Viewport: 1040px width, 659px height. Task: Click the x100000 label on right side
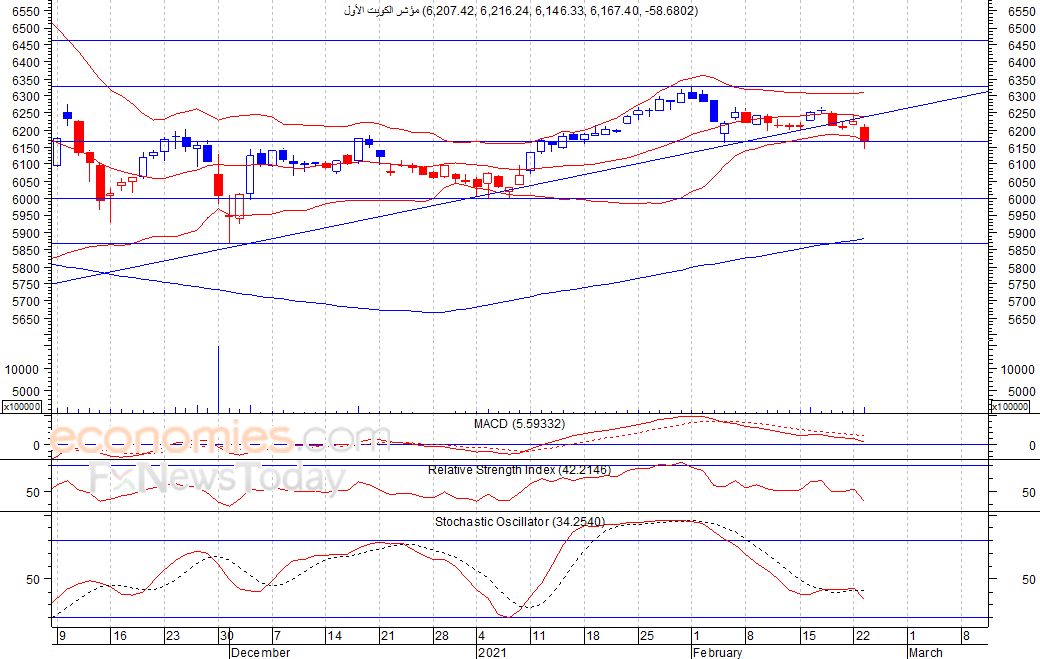(1010, 407)
